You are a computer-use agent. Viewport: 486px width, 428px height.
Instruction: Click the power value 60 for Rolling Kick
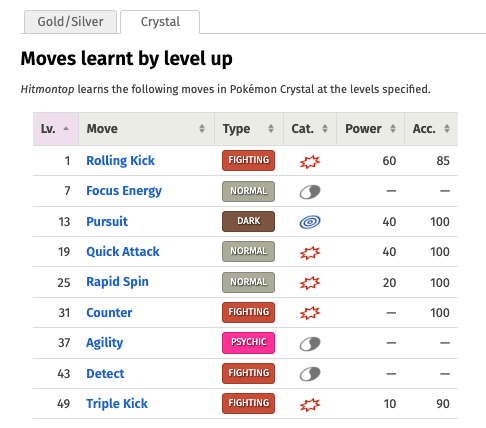[389, 161]
